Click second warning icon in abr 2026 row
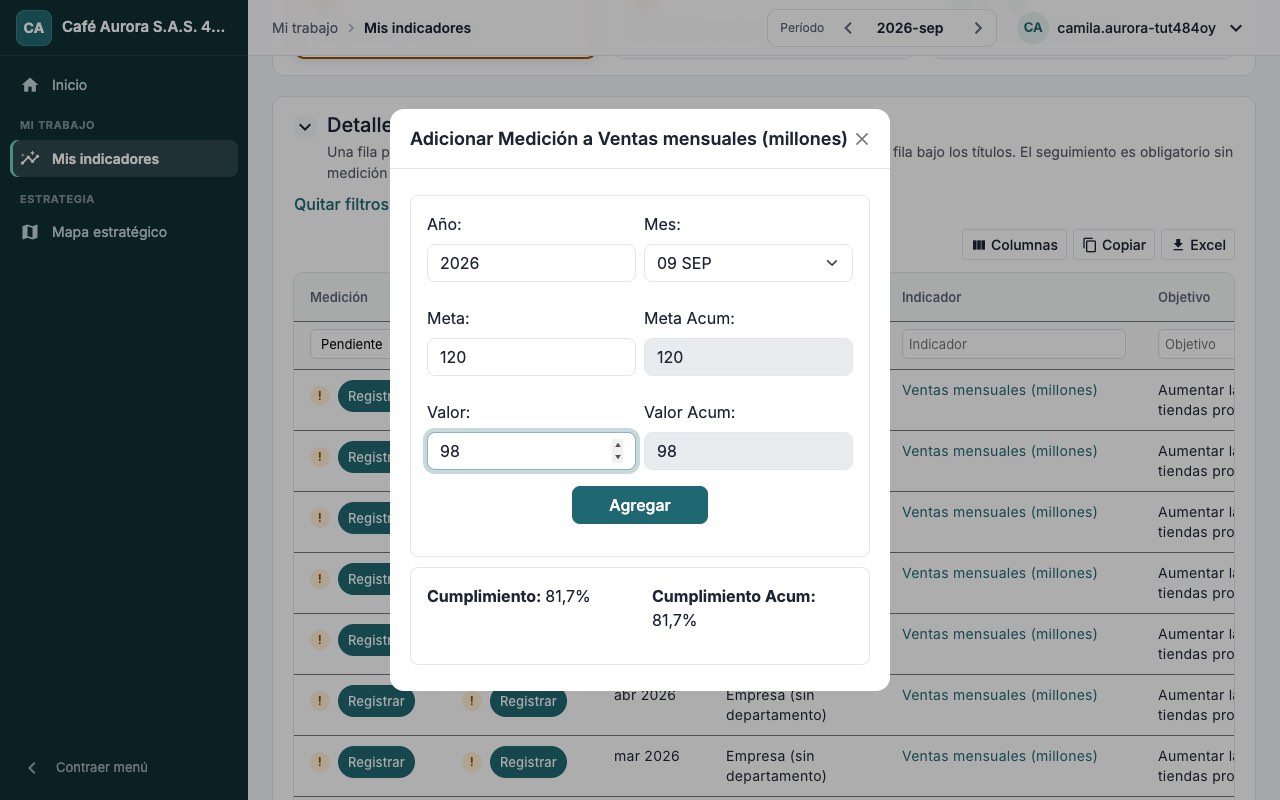 pos(471,701)
